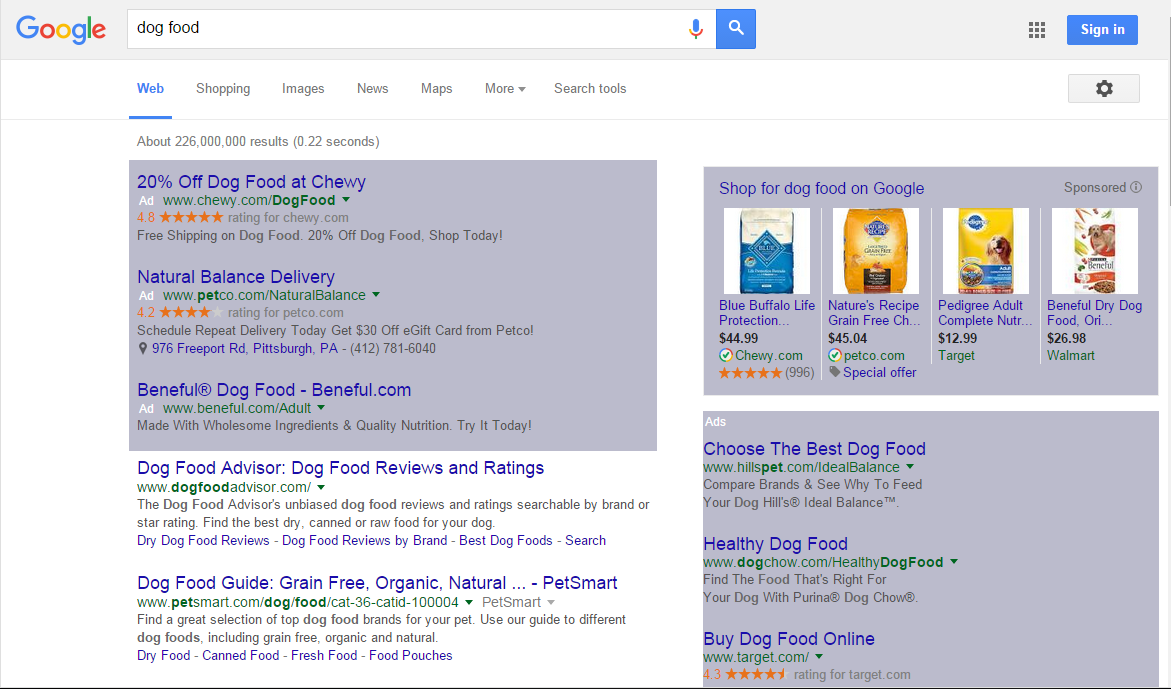Screen dimensions: 1171x689
Task: Click the petco.com trusted store checkmark
Action: [834, 355]
